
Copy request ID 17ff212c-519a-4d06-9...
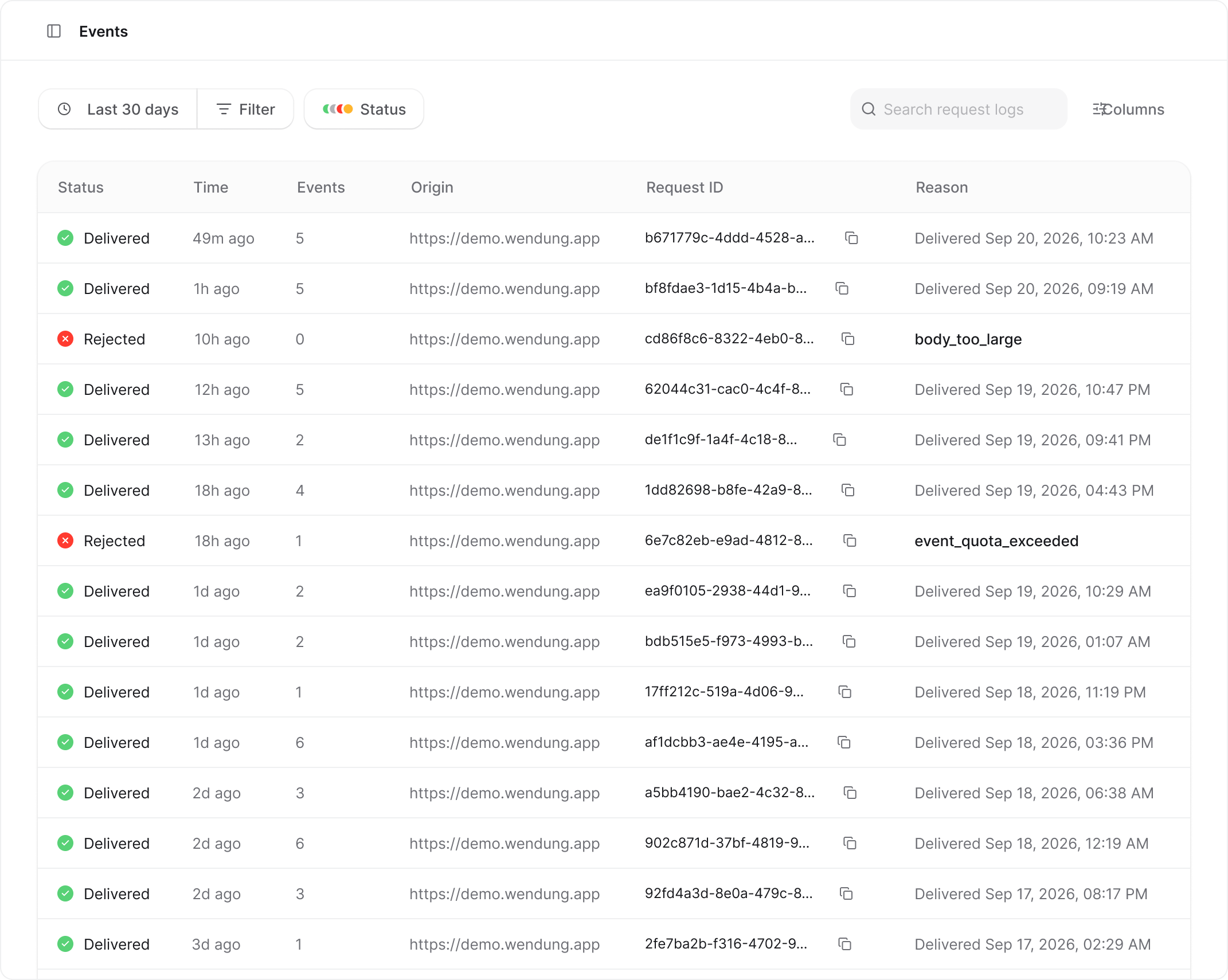[x=844, y=692]
